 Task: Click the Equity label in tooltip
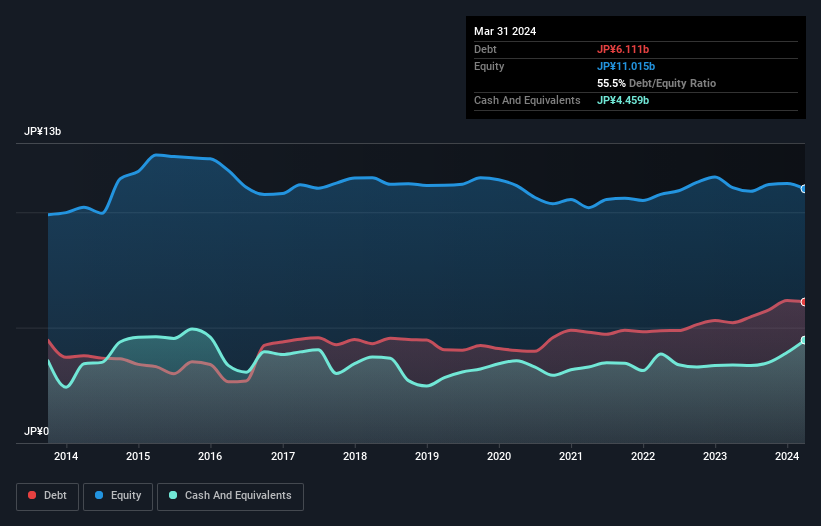(x=489, y=66)
